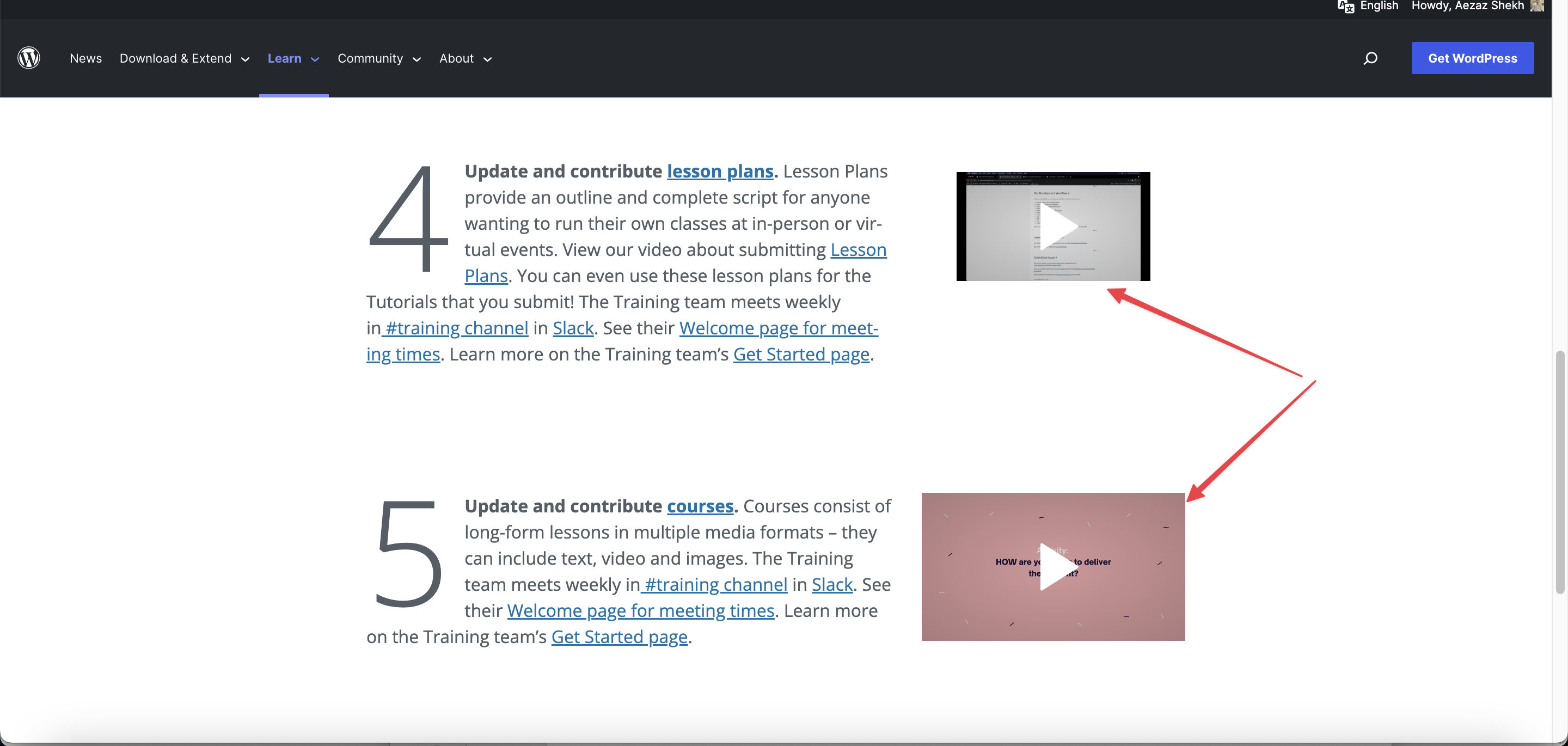Viewport: 1568px width, 746px height.
Task: Open Welcome page for meeting times
Action: tap(640, 610)
